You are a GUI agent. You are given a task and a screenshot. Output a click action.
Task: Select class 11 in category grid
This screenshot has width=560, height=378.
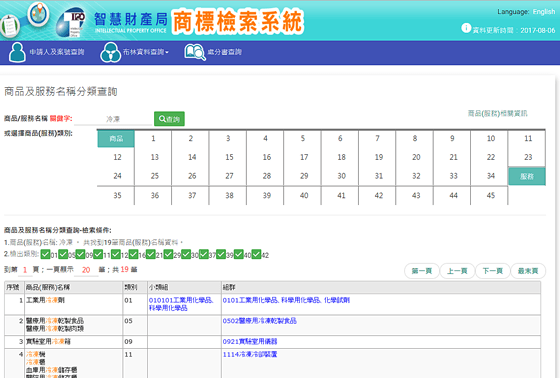point(528,139)
